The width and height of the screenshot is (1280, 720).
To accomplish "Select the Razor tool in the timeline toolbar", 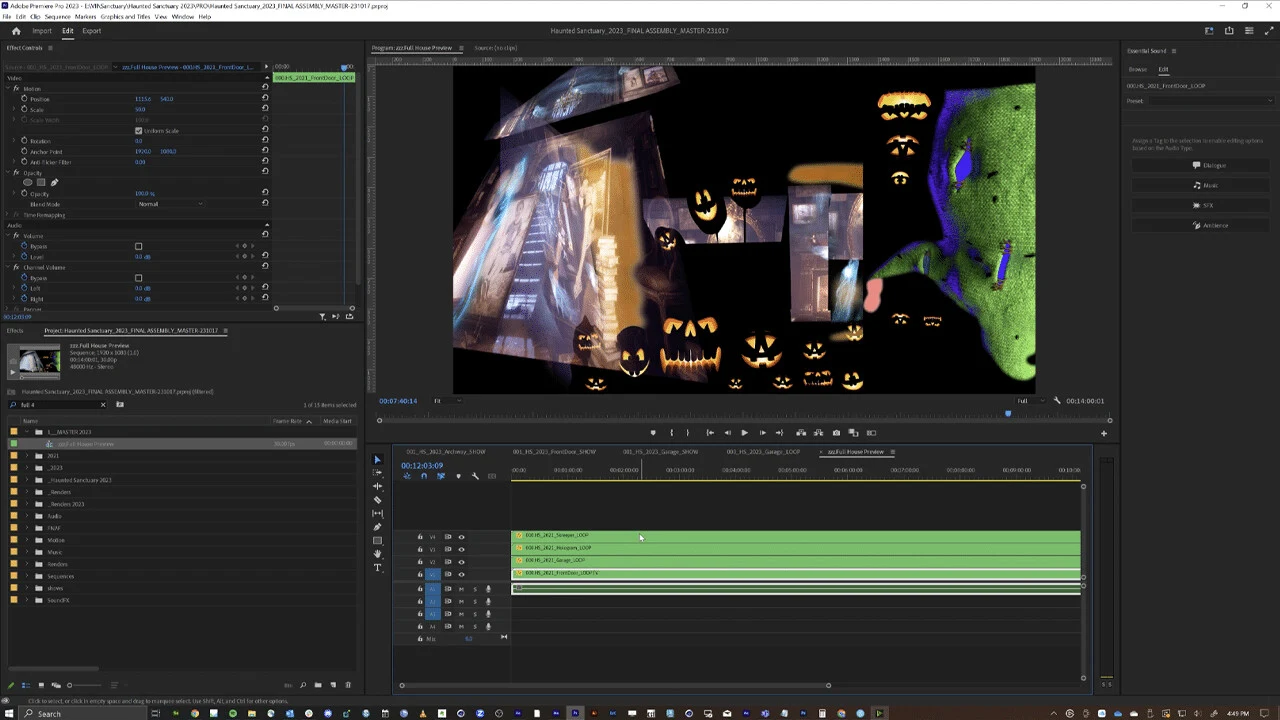I will (377, 499).
